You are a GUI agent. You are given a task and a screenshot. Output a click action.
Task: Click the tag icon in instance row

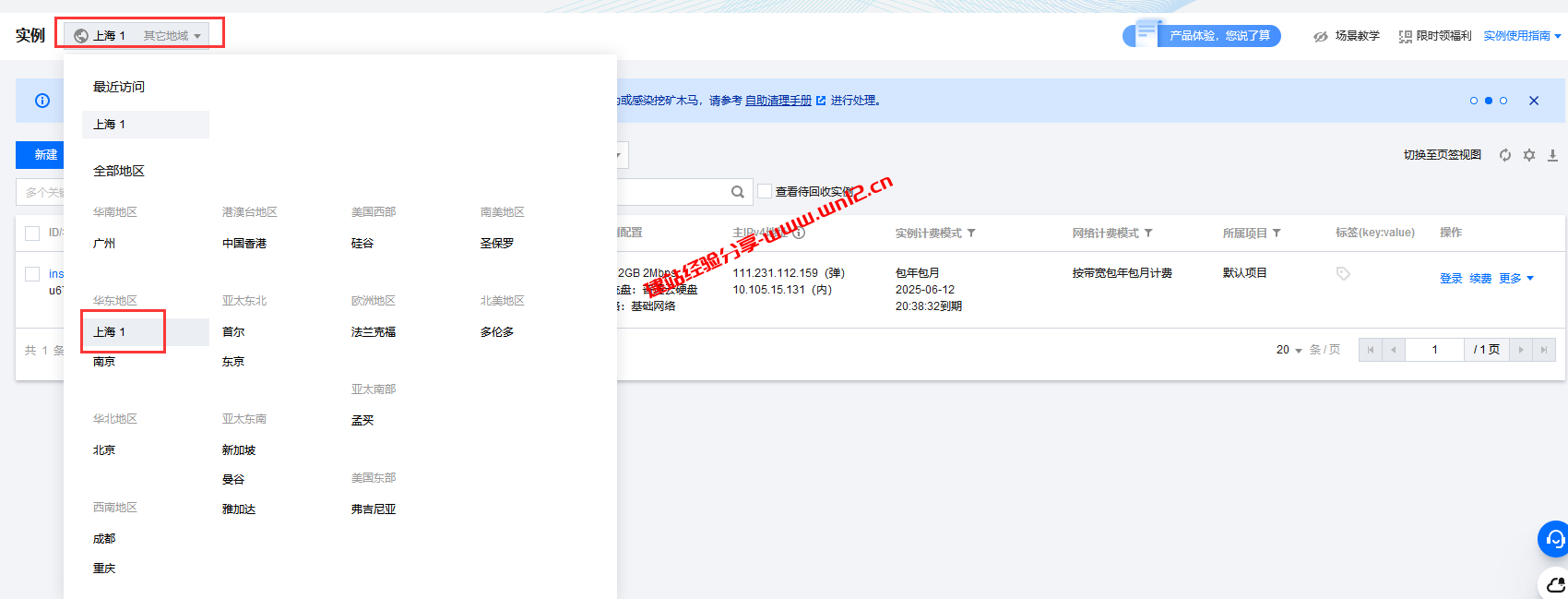(1343, 274)
